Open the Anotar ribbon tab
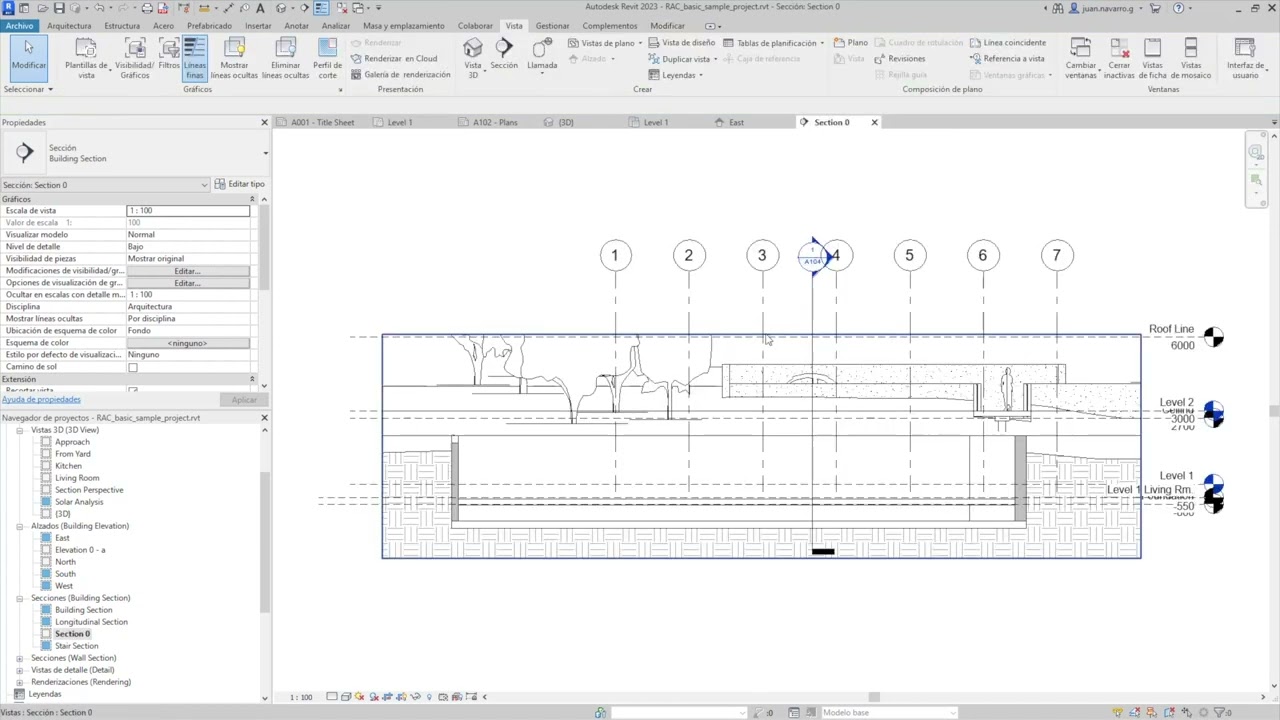 tap(296, 25)
